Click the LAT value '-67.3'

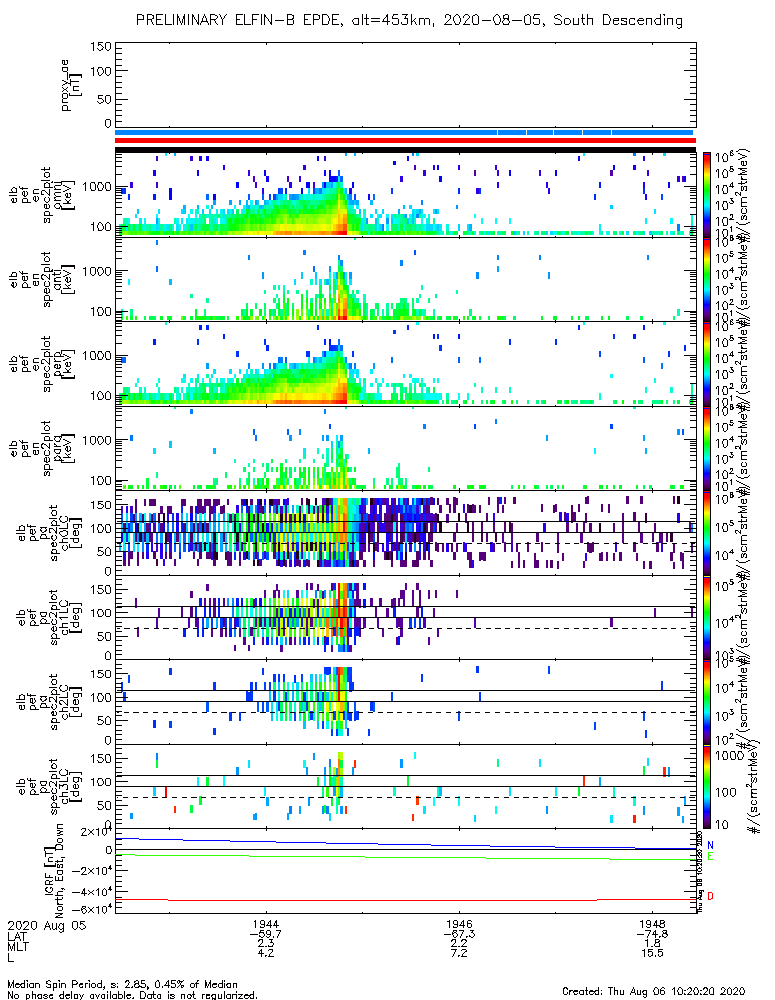[459, 934]
